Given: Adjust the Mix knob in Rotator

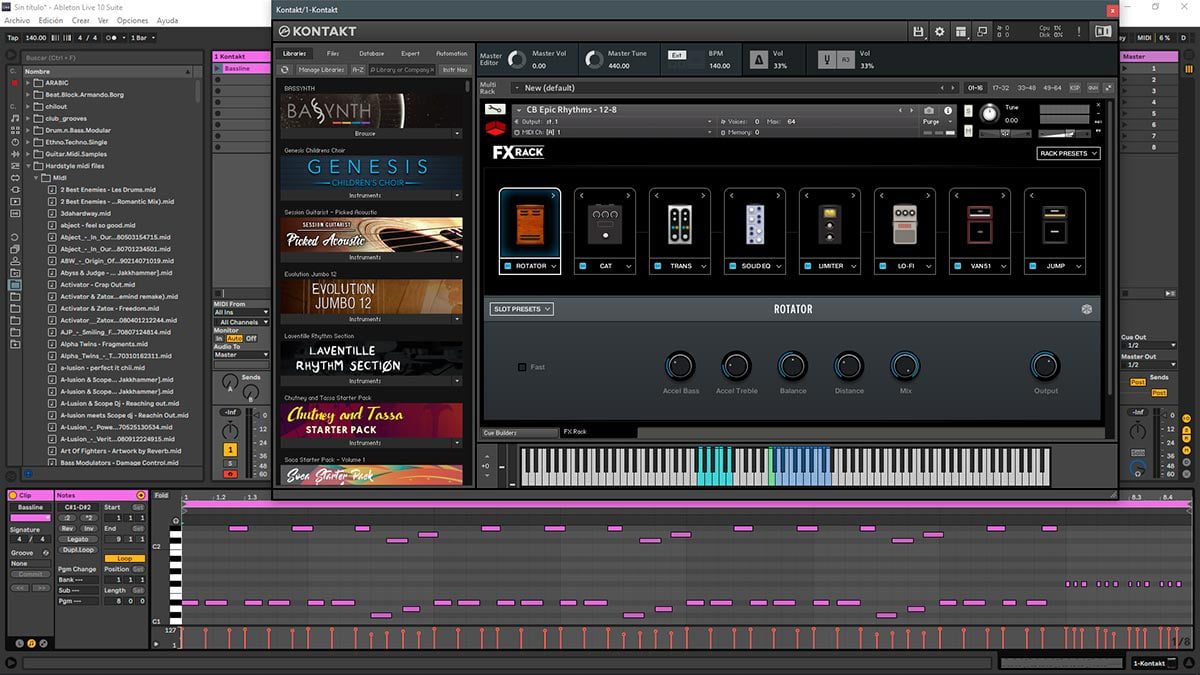Looking at the screenshot, I should pos(905,365).
